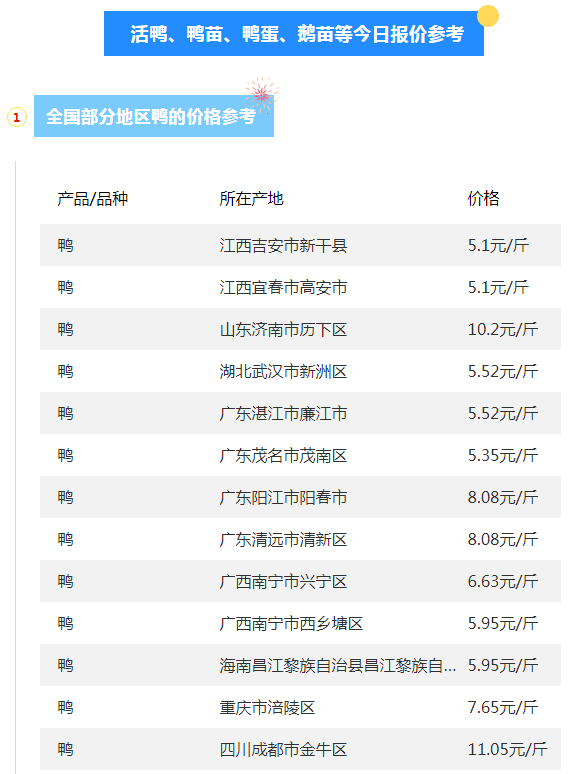This screenshot has height=774, width=582.
Task: Click the firework decoration icon
Action: click(x=262, y=93)
